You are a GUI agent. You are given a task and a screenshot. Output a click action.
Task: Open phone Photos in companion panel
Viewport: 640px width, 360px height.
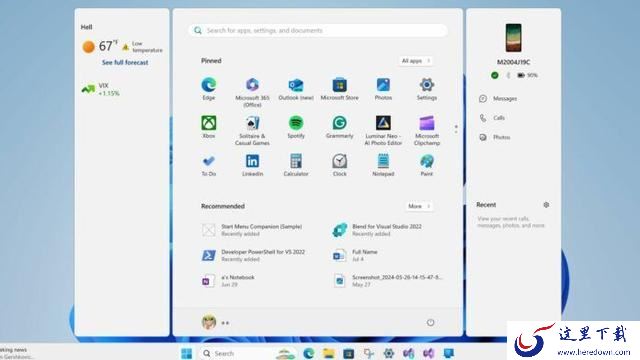pos(495,137)
